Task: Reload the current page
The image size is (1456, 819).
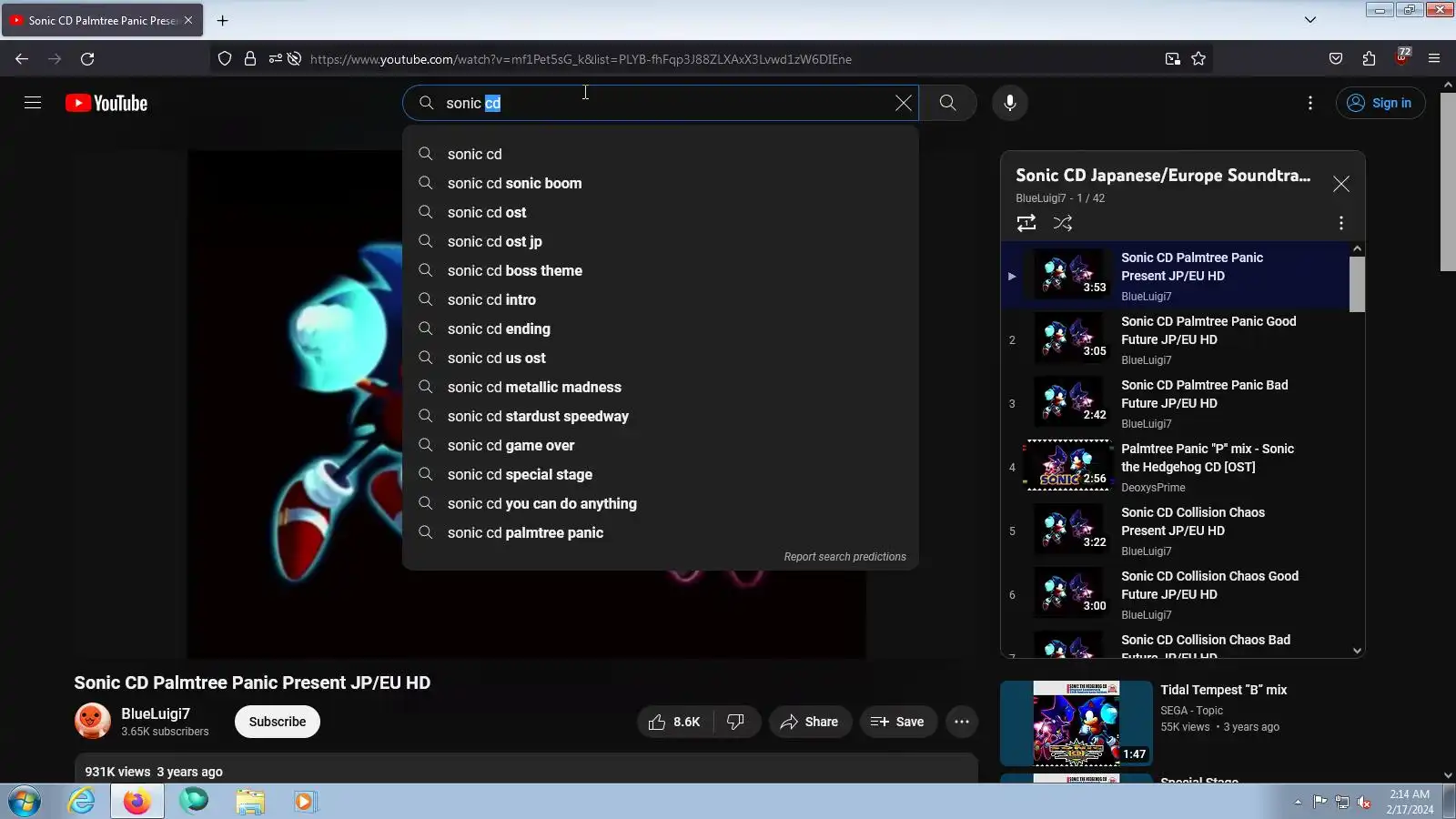Action: (x=87, y=59)
